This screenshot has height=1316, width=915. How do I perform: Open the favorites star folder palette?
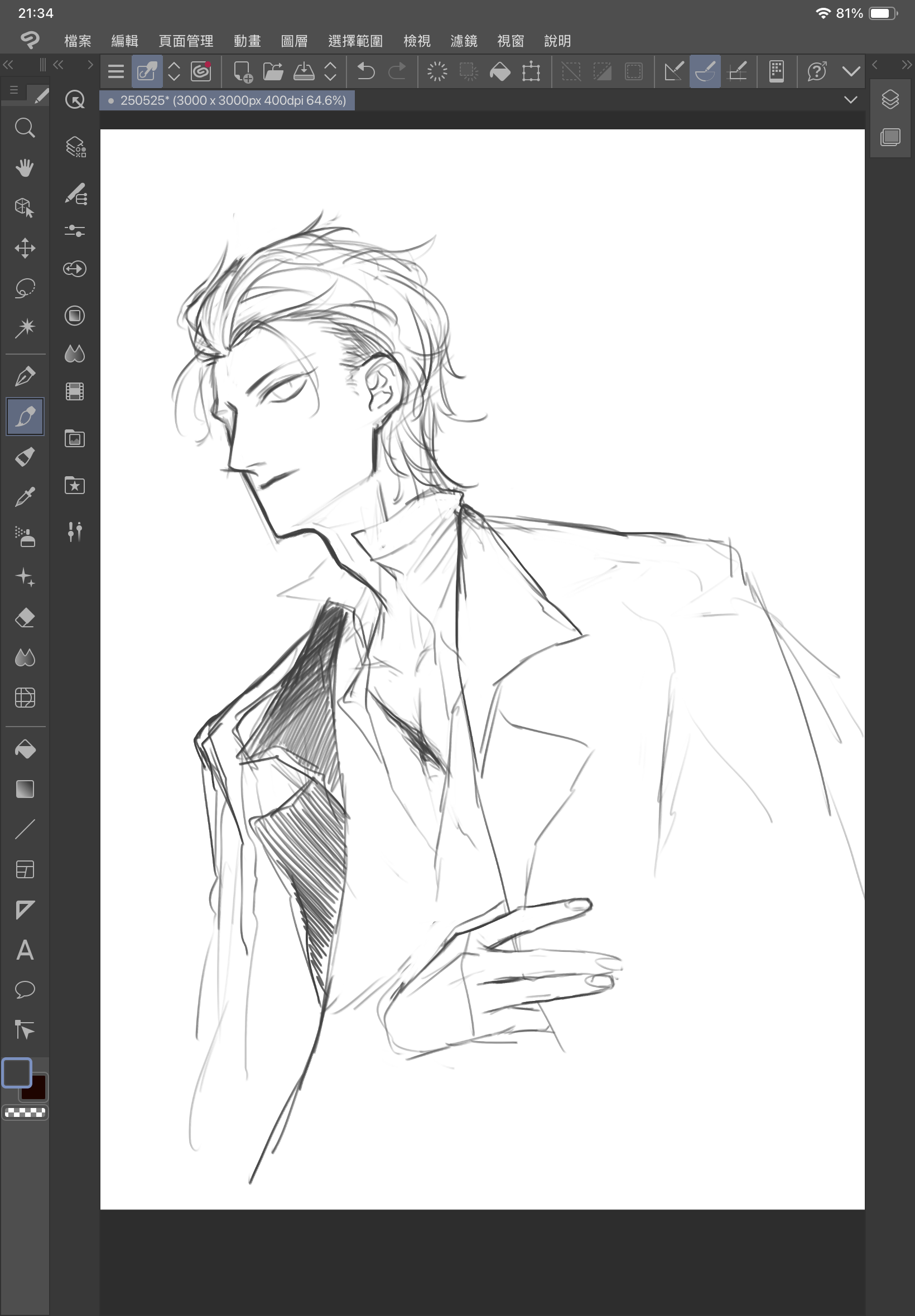(x=75, y=486)
